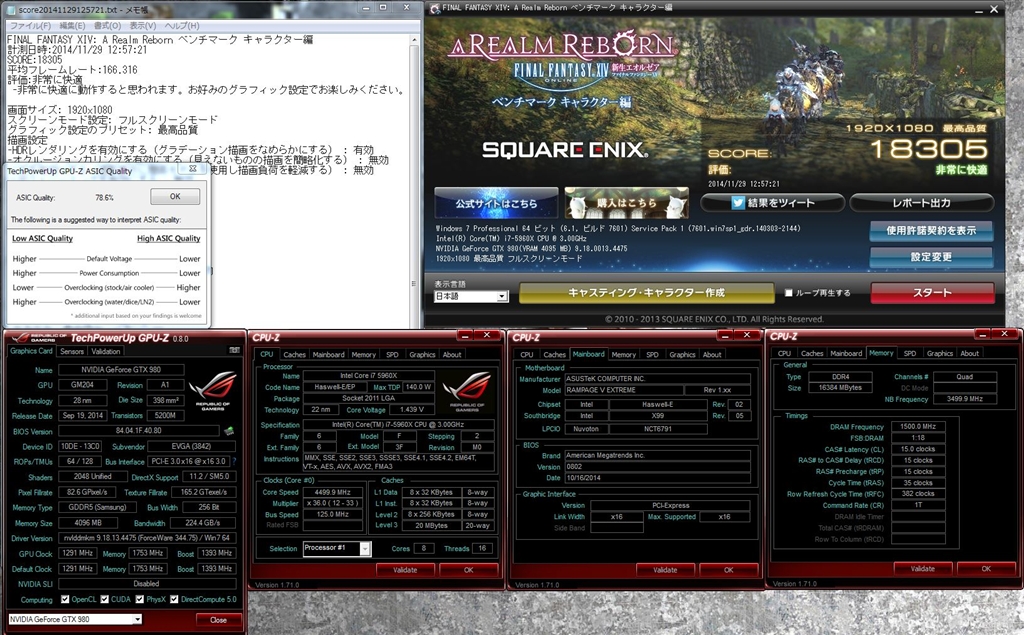The height and width of the screenshot is (635, 1024).
Task: Switch to GPU-Z Validation tab
Action: pyautogui.click(x=106, y=351)
